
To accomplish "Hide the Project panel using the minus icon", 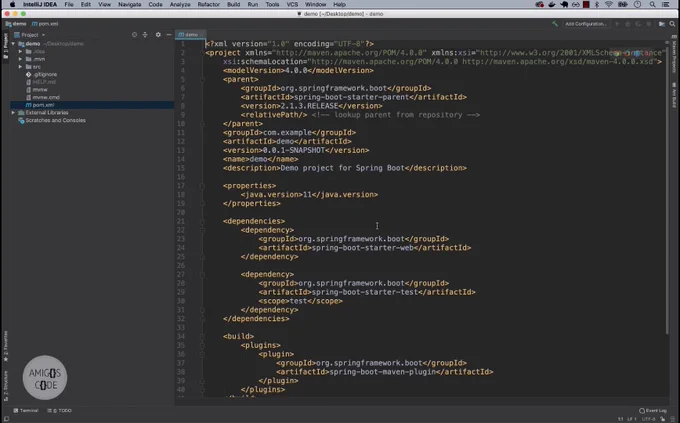I will point(169,35).
